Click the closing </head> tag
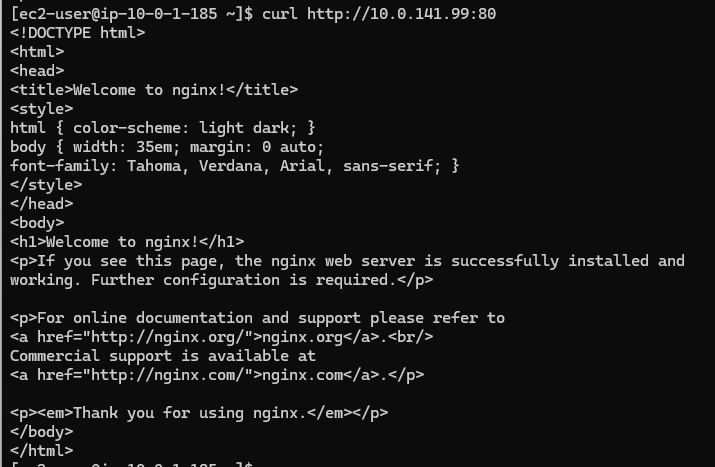Viewport: 715px width, 467px height. 41,203
